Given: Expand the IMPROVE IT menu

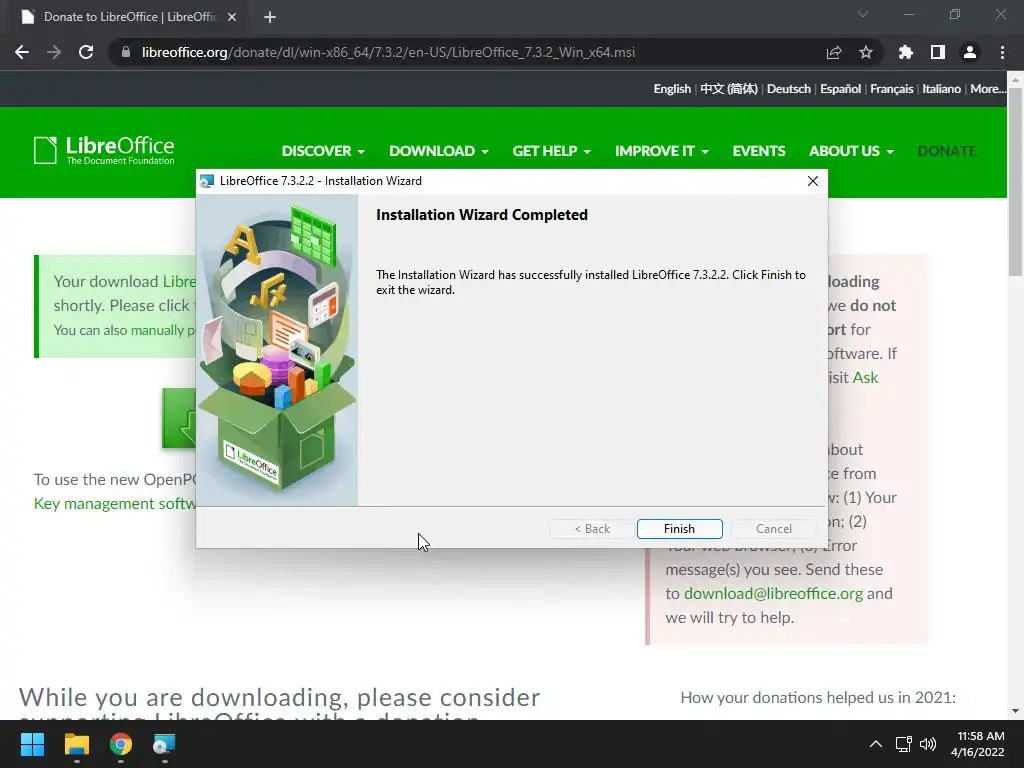Looking at the screenshot, I should [x=662, y=151].
